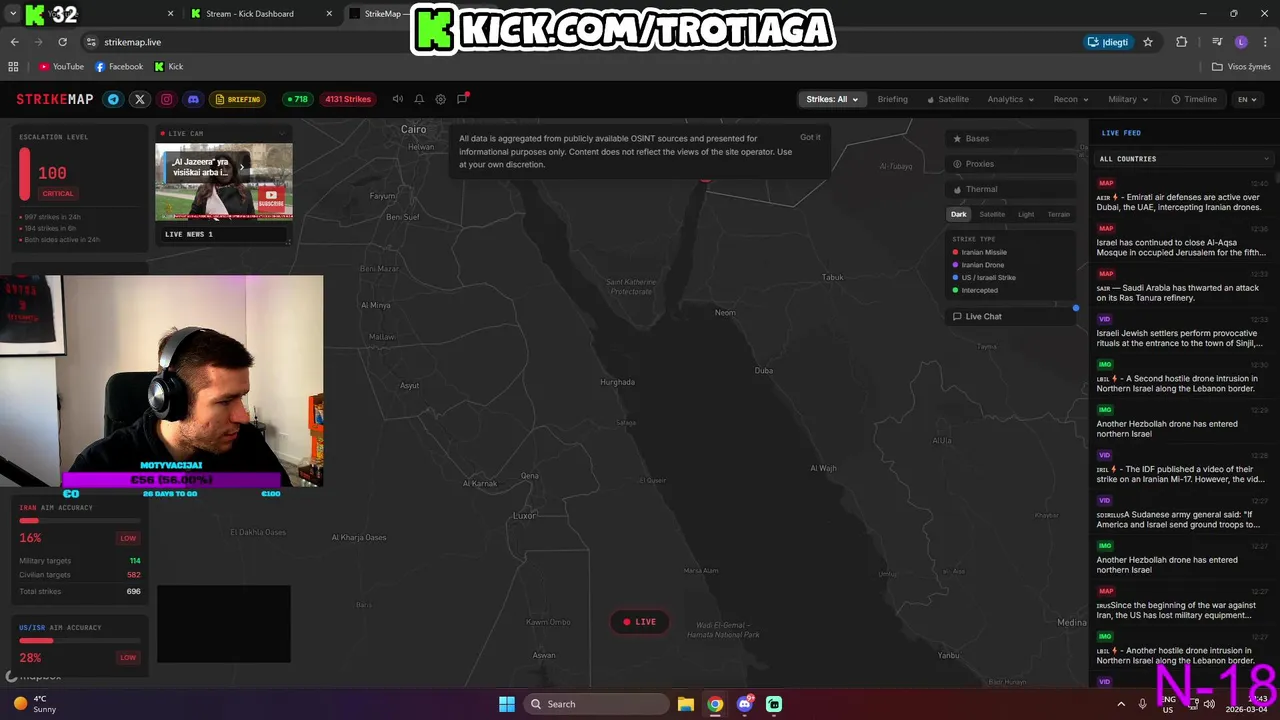
Task: Bookmark this page with the star icon
Action: coord(1148,42)
